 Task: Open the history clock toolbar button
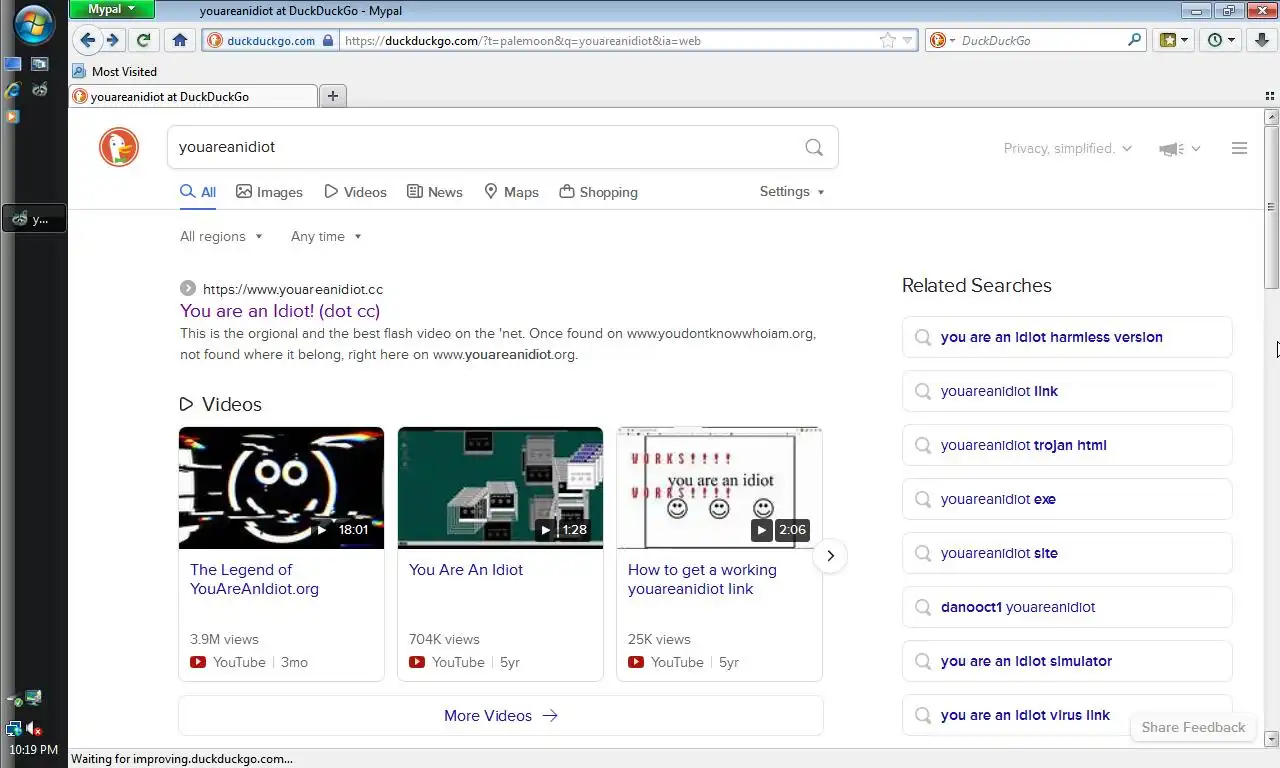point(1221,40)
